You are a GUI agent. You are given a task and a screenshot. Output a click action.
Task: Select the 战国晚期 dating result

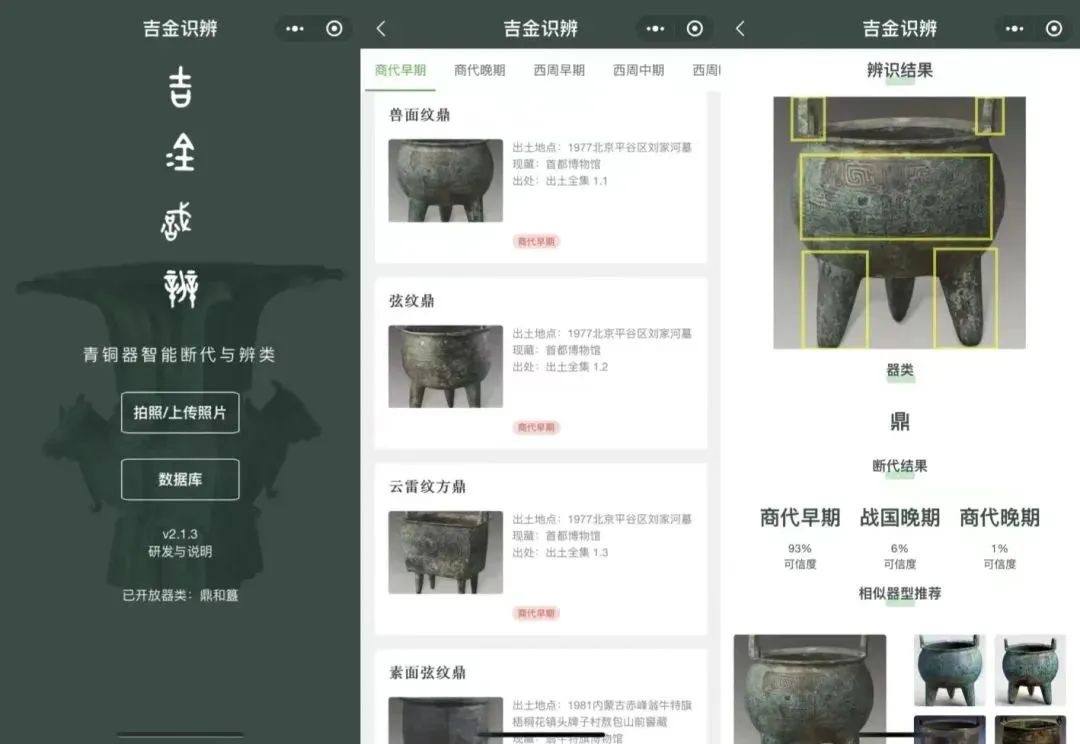tap(899, 518)
